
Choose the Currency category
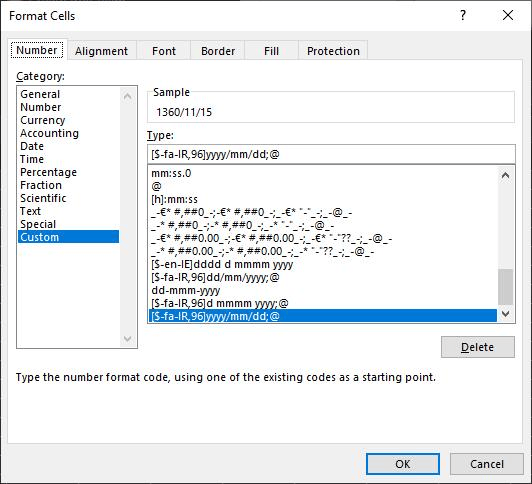69,120
